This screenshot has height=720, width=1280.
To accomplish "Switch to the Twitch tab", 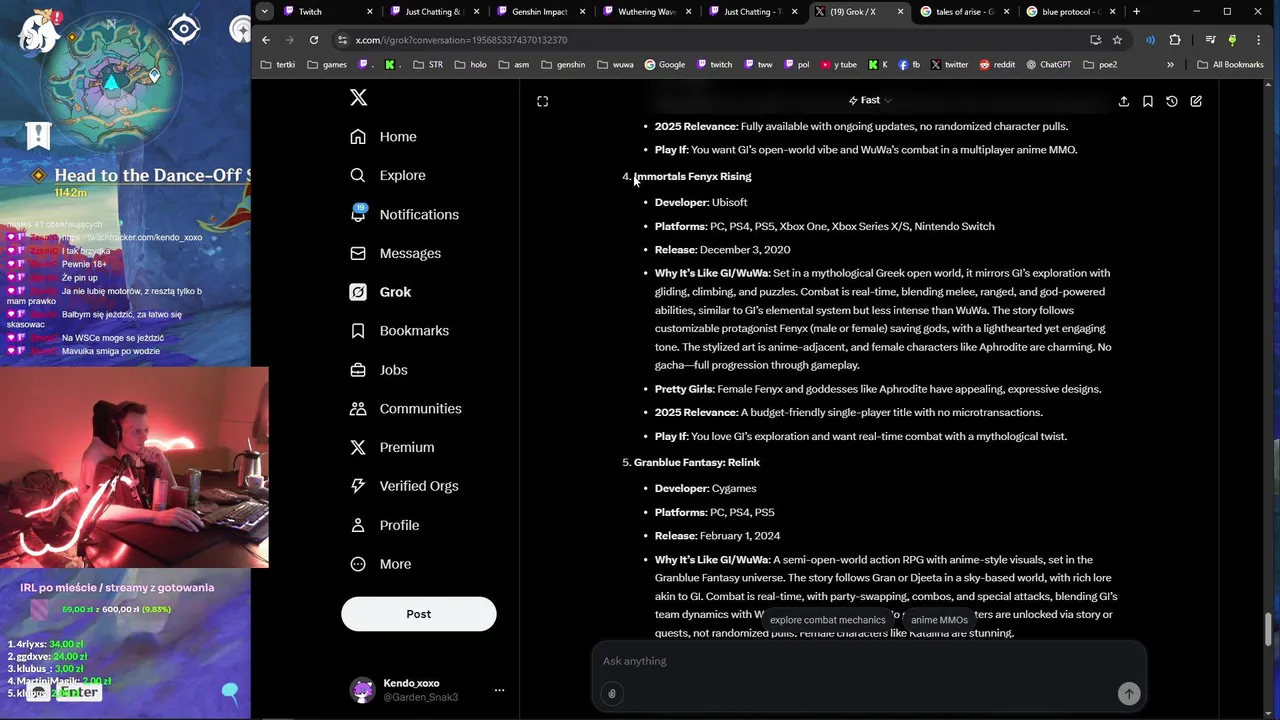I will (327, 12).
